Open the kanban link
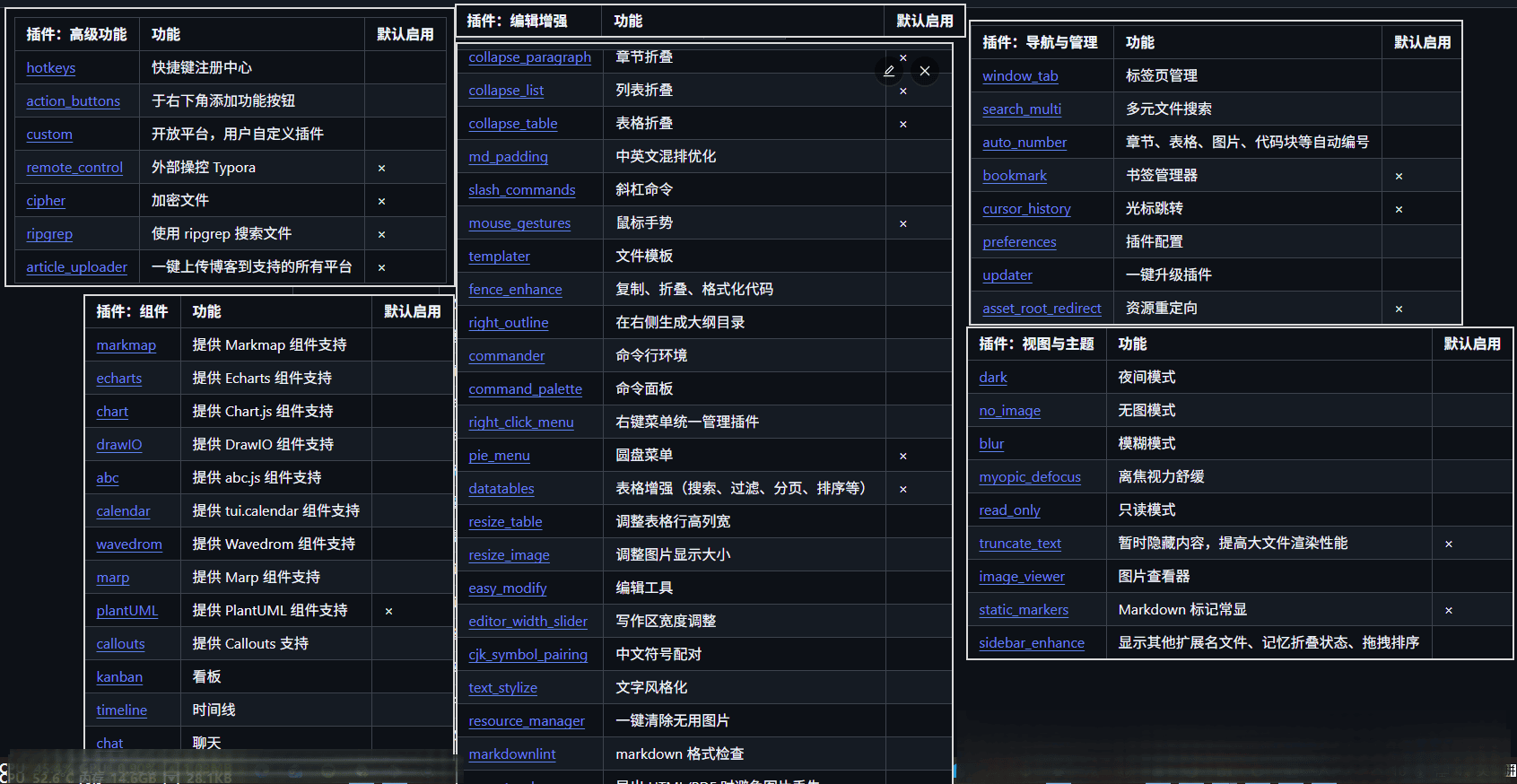The width and height of the screenshot is (1517, 784). click(x=119, y=677)
